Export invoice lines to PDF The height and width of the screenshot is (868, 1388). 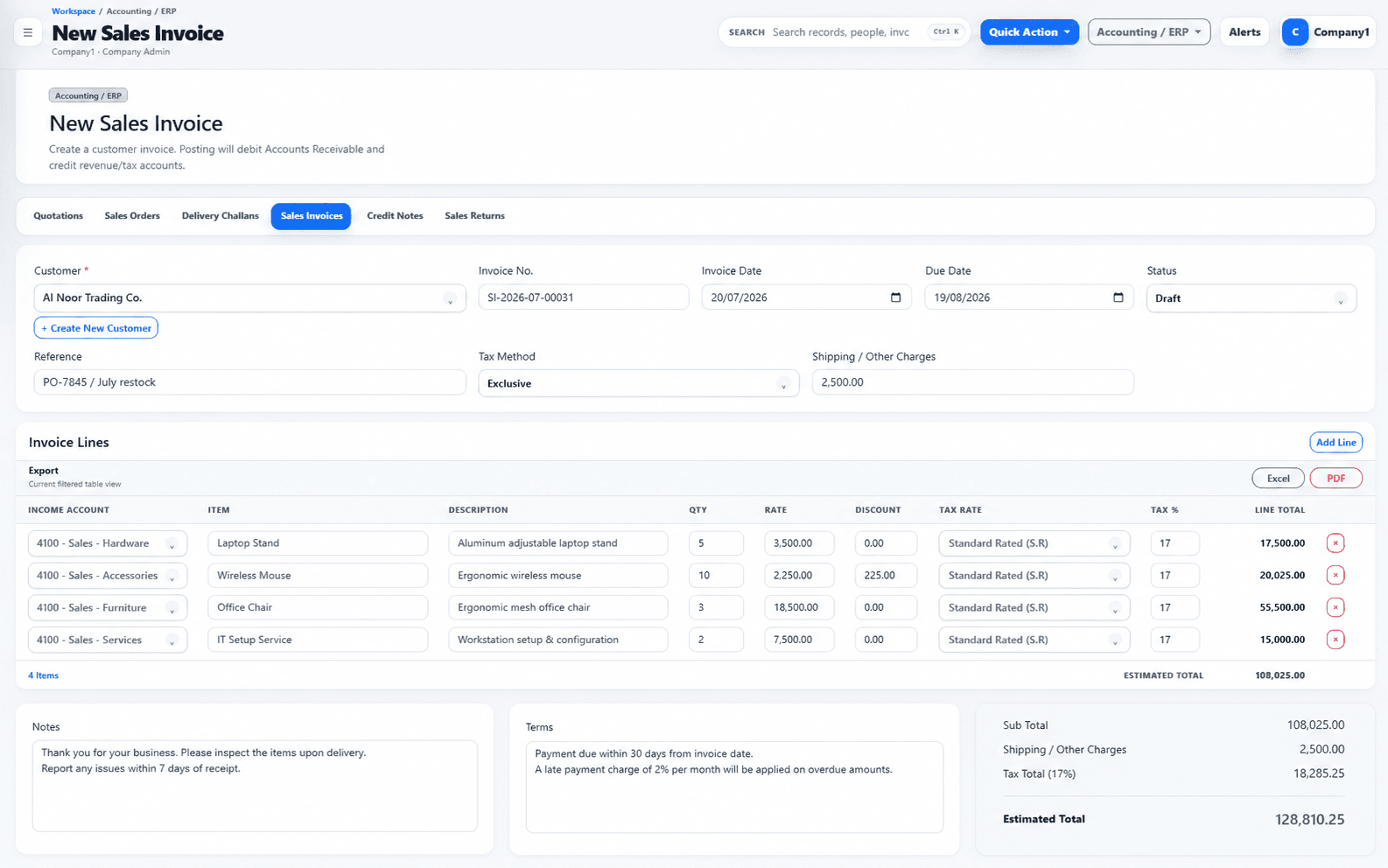click(x=1336, y=479)
